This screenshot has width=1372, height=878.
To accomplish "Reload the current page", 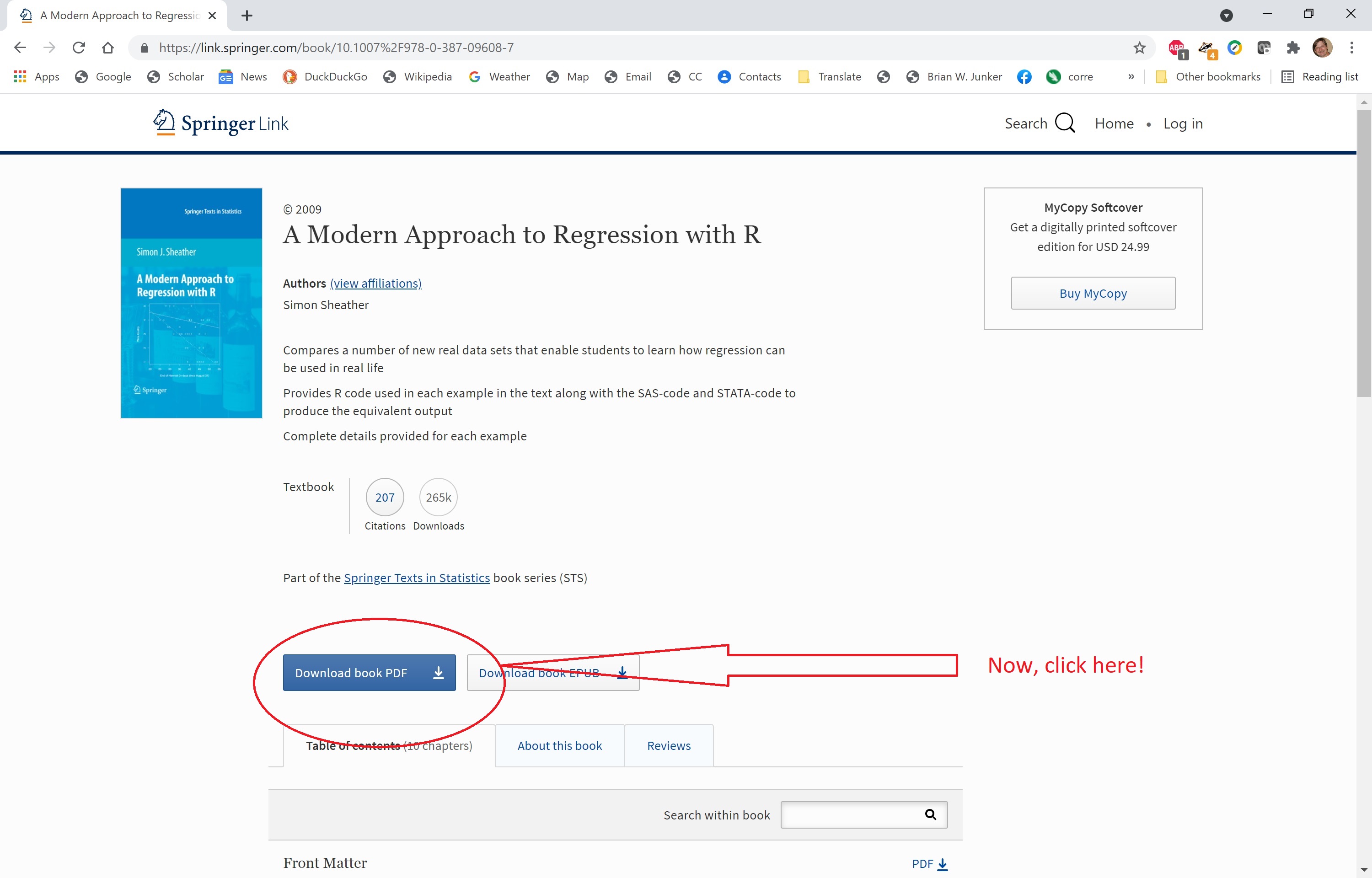I will [x=79, y=47].
